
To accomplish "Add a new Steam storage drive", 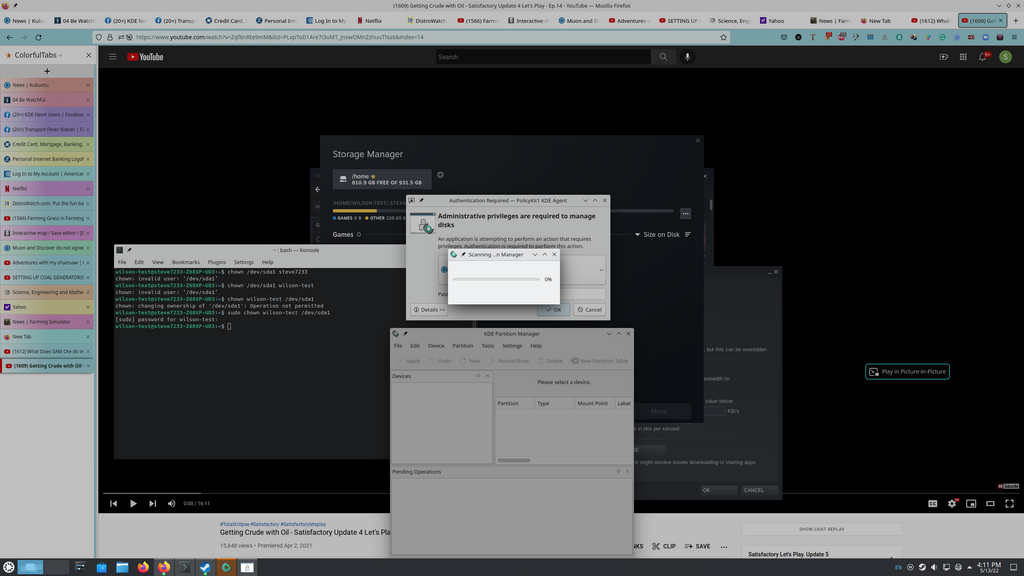I will [x=441, y=175].
